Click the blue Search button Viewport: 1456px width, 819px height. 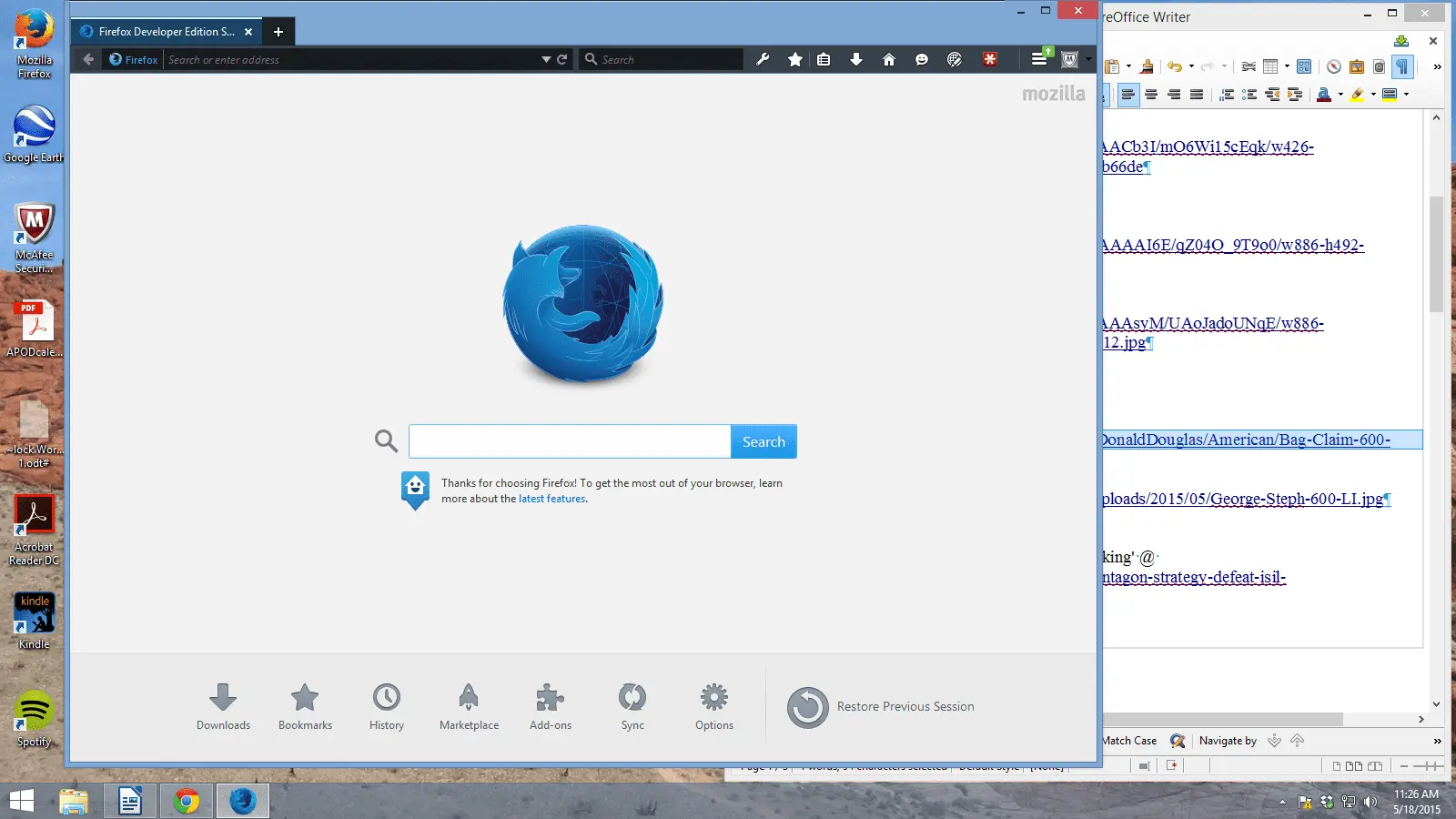pyautogui.click(x=763, y=441)
